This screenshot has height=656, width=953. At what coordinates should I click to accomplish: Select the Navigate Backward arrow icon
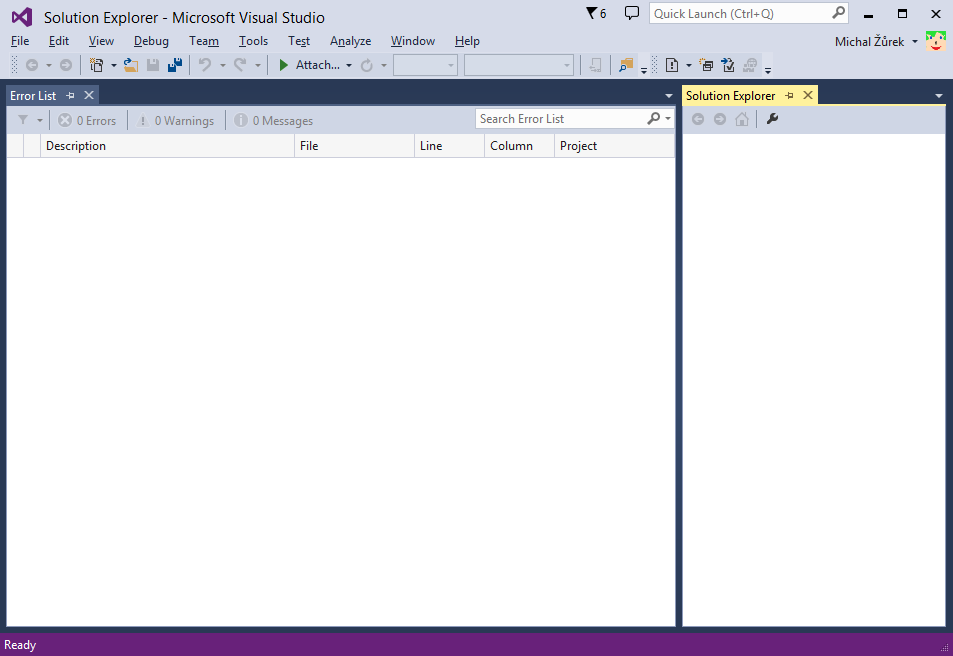coord(34,65)
